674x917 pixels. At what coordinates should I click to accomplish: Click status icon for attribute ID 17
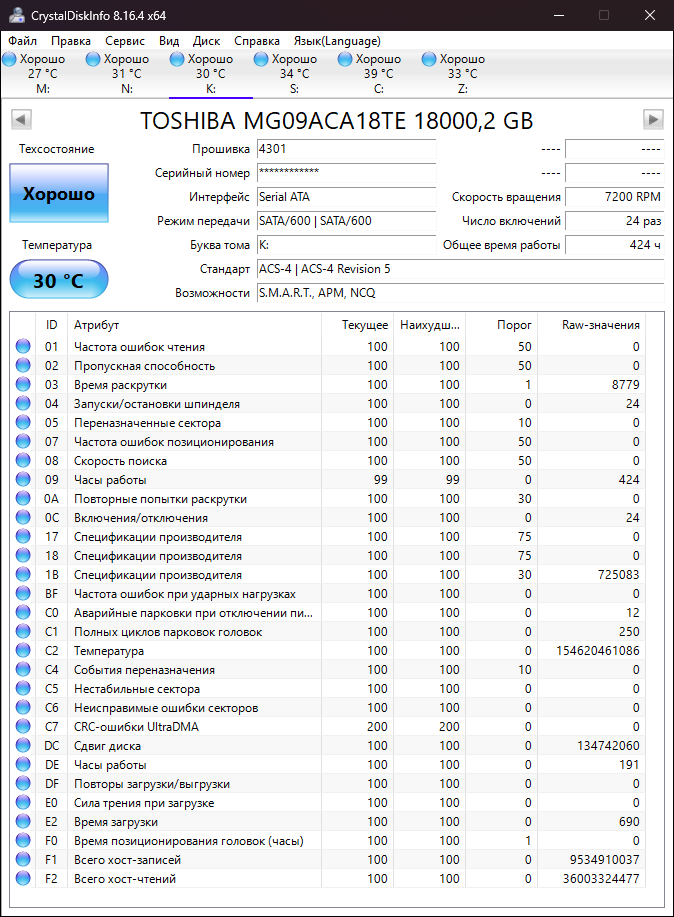[x=23, y=536]
